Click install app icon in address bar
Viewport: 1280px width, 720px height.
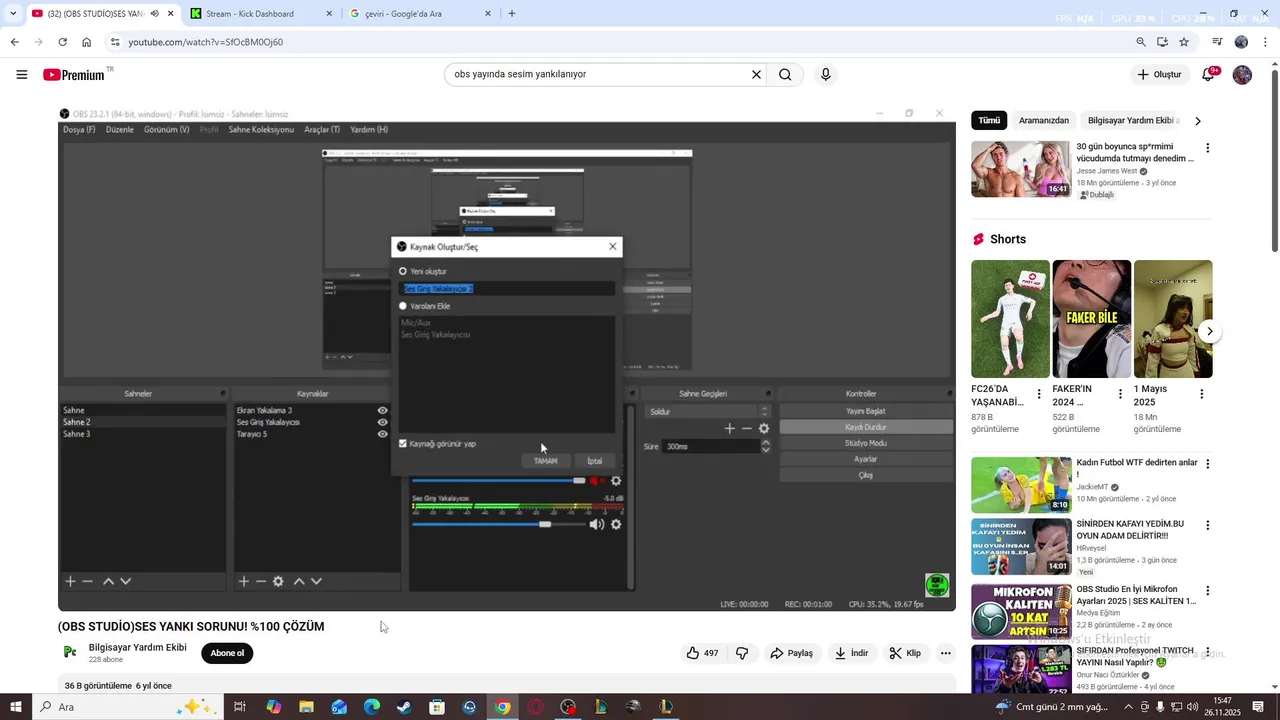pos(1162,42)
